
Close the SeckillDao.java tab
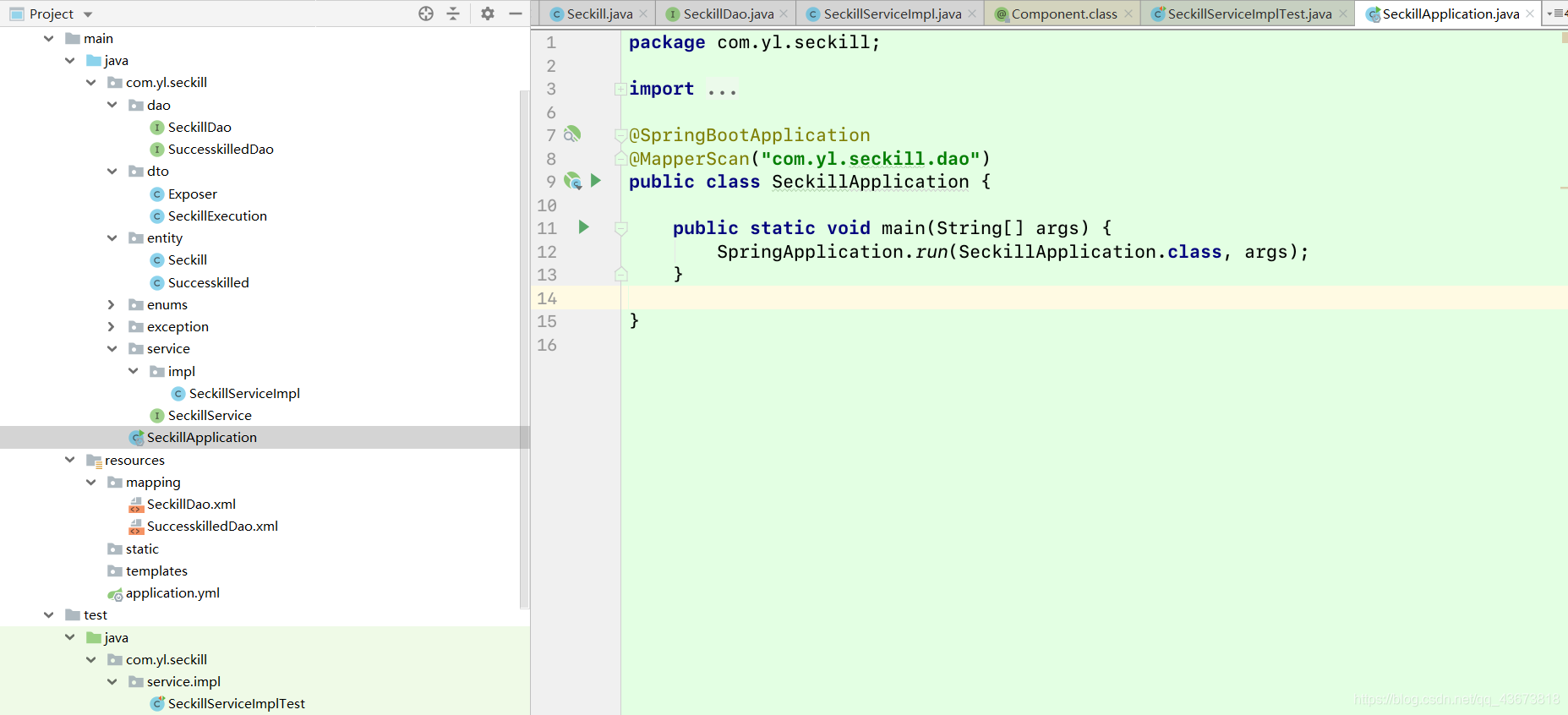click(x=784, y=14)
